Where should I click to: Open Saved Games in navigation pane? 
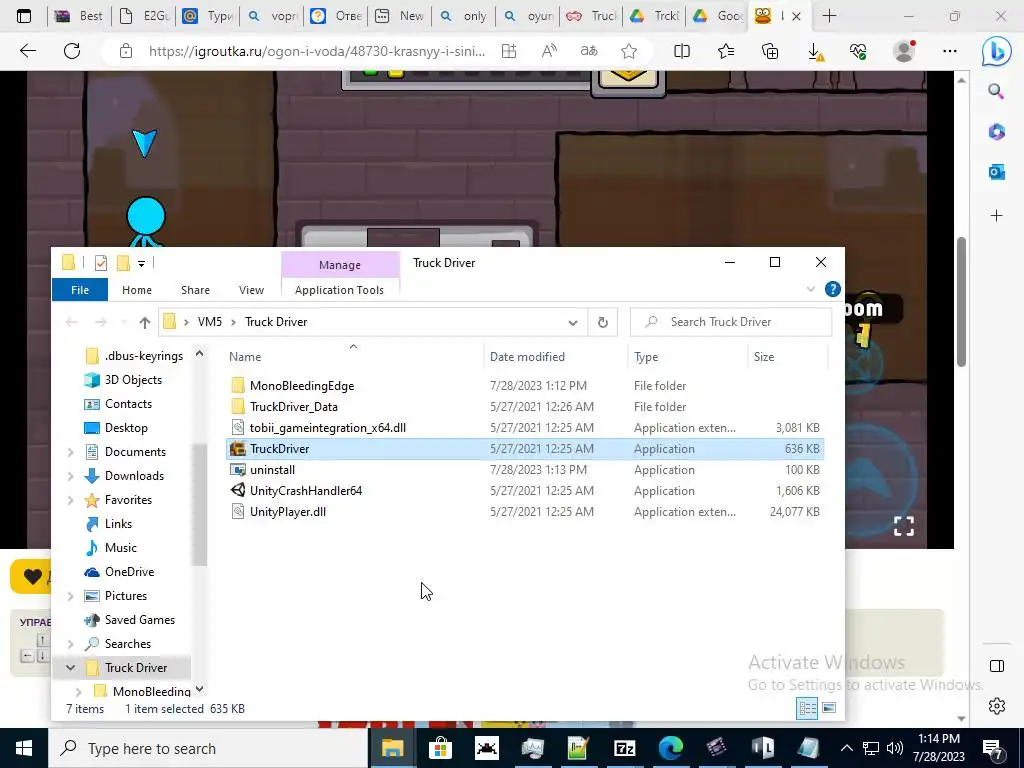point(140,620)
